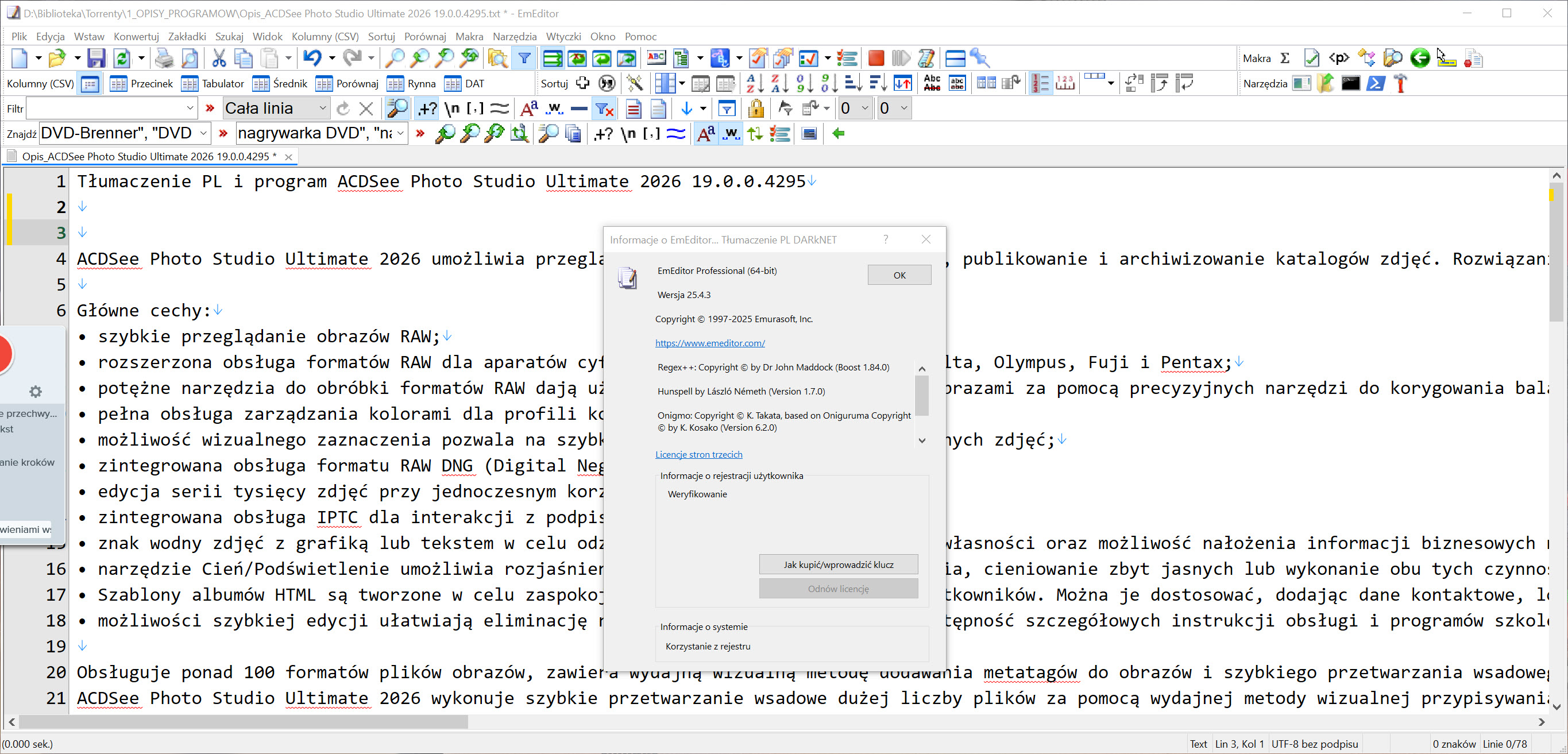Click the padlock icon in Filter bar
The width and height of the screenshot is (1568, 754).
pos(755,109)
